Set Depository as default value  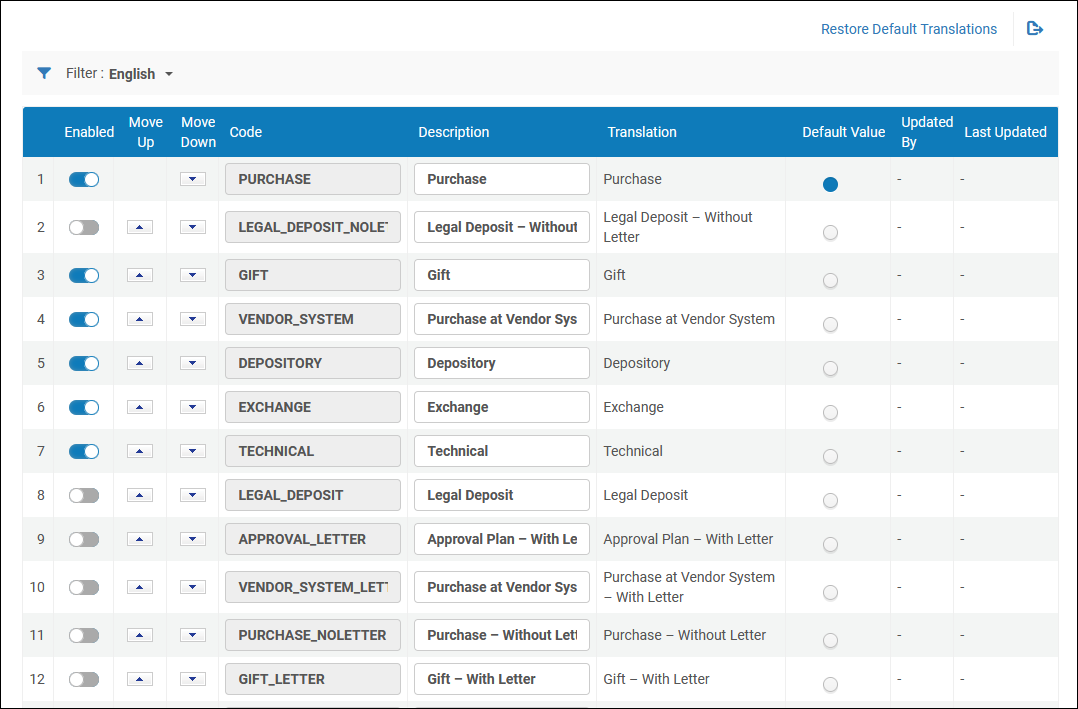(x=830, y=369)
